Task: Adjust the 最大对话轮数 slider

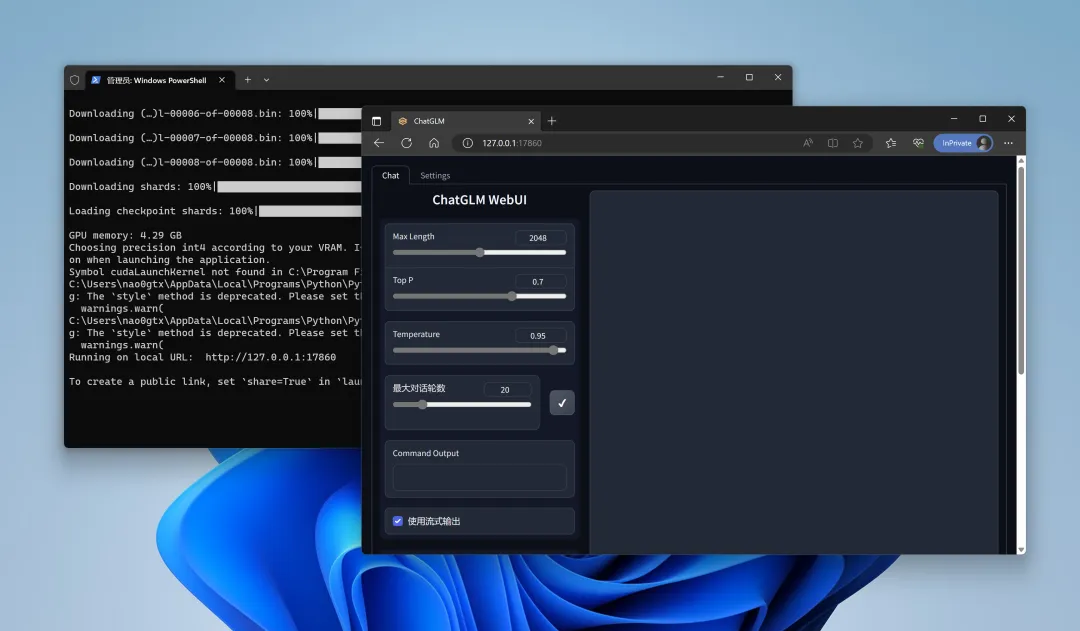Action: click(x=461, y=404)
